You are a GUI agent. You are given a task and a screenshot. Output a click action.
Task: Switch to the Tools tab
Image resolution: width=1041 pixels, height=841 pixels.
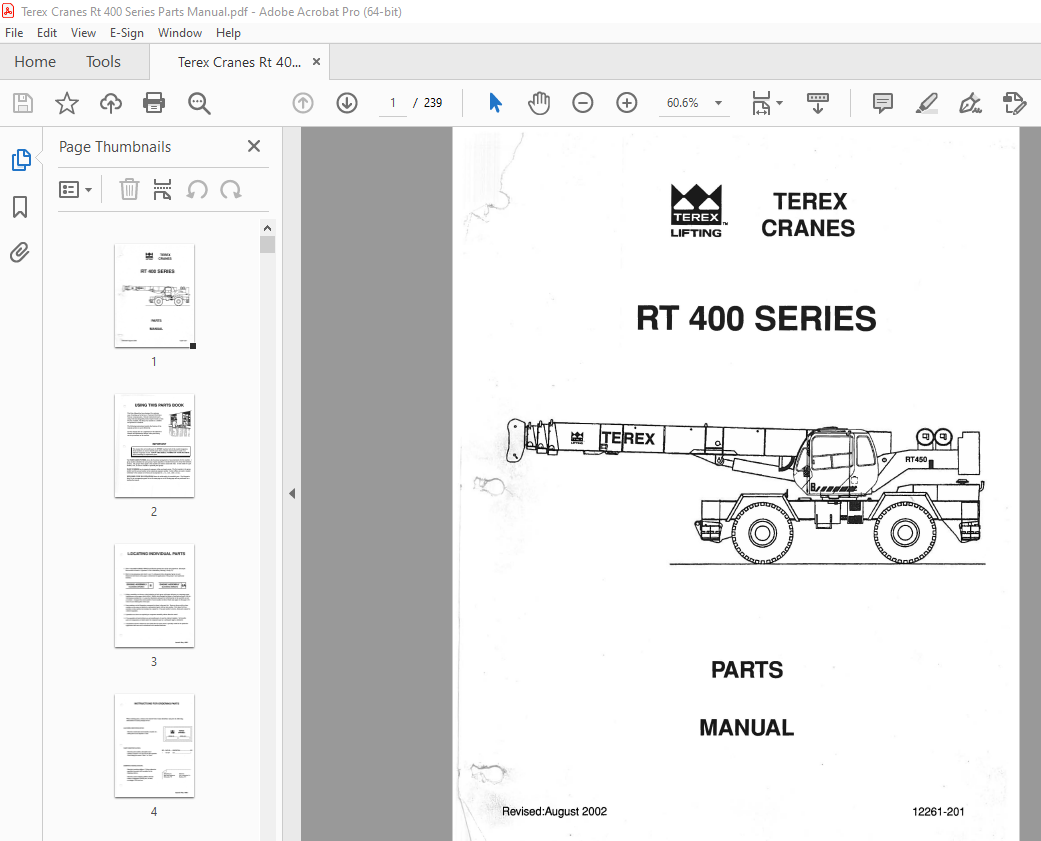click(x=103, y=62)
